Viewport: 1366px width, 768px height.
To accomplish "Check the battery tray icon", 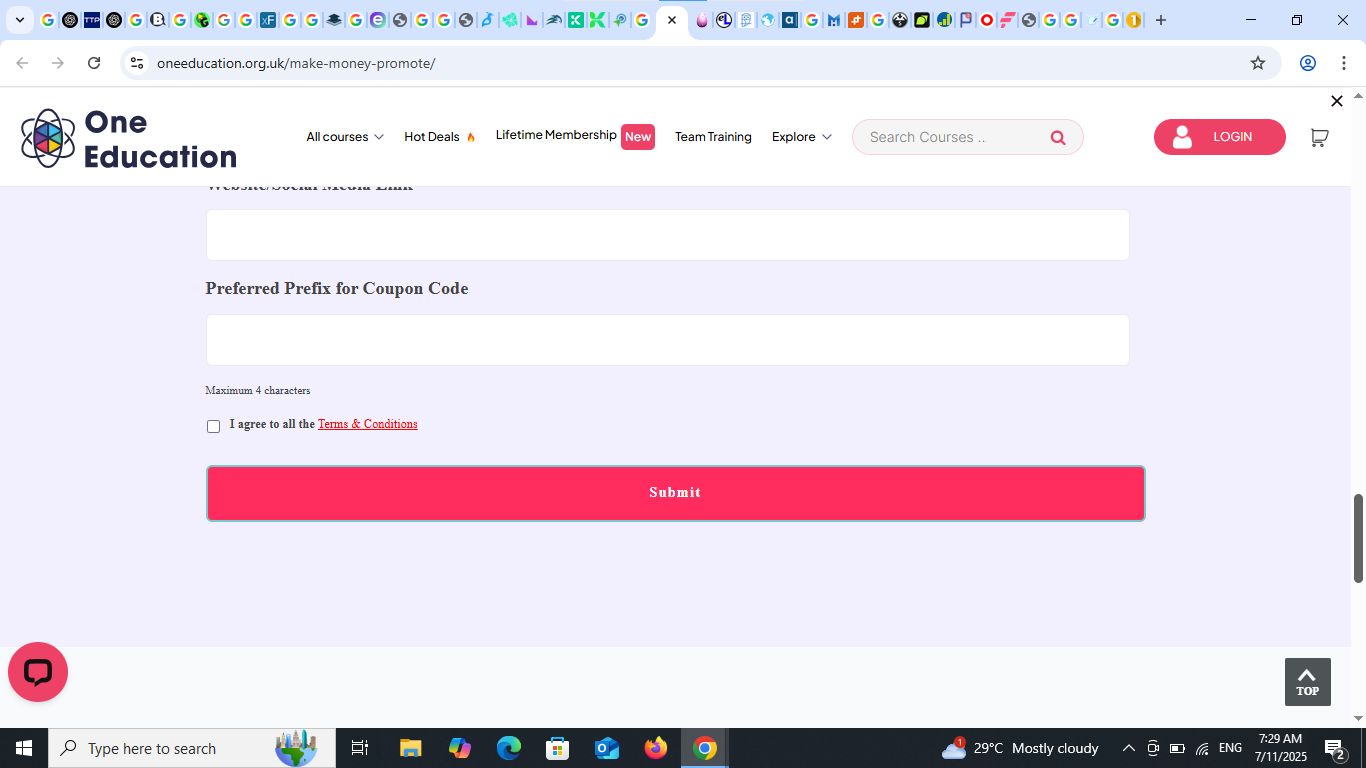I will [1177, 748].
